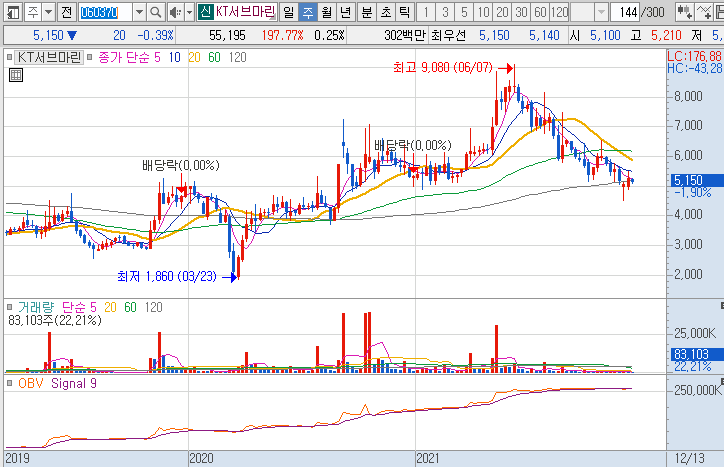The height and width of the screenshot is (467, 724).
Task: Select the 5 interval button
Action: (x=464, y=12)
